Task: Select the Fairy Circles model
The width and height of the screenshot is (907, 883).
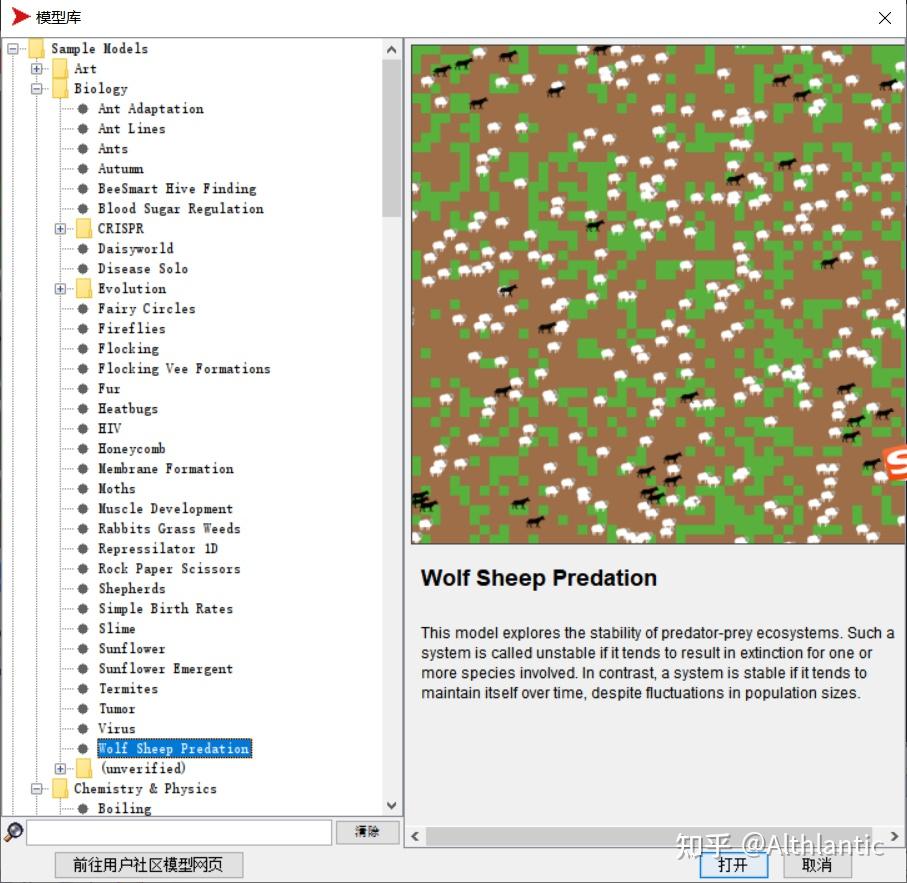Action: pyautogui.click(x=146, y=309)
